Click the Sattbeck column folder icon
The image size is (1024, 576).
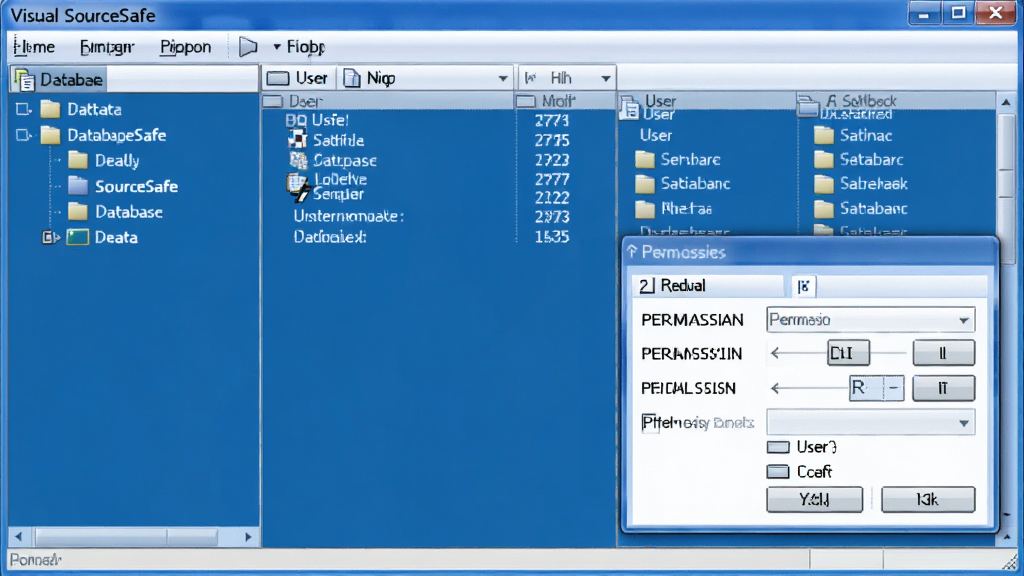(x=808, y=106)
